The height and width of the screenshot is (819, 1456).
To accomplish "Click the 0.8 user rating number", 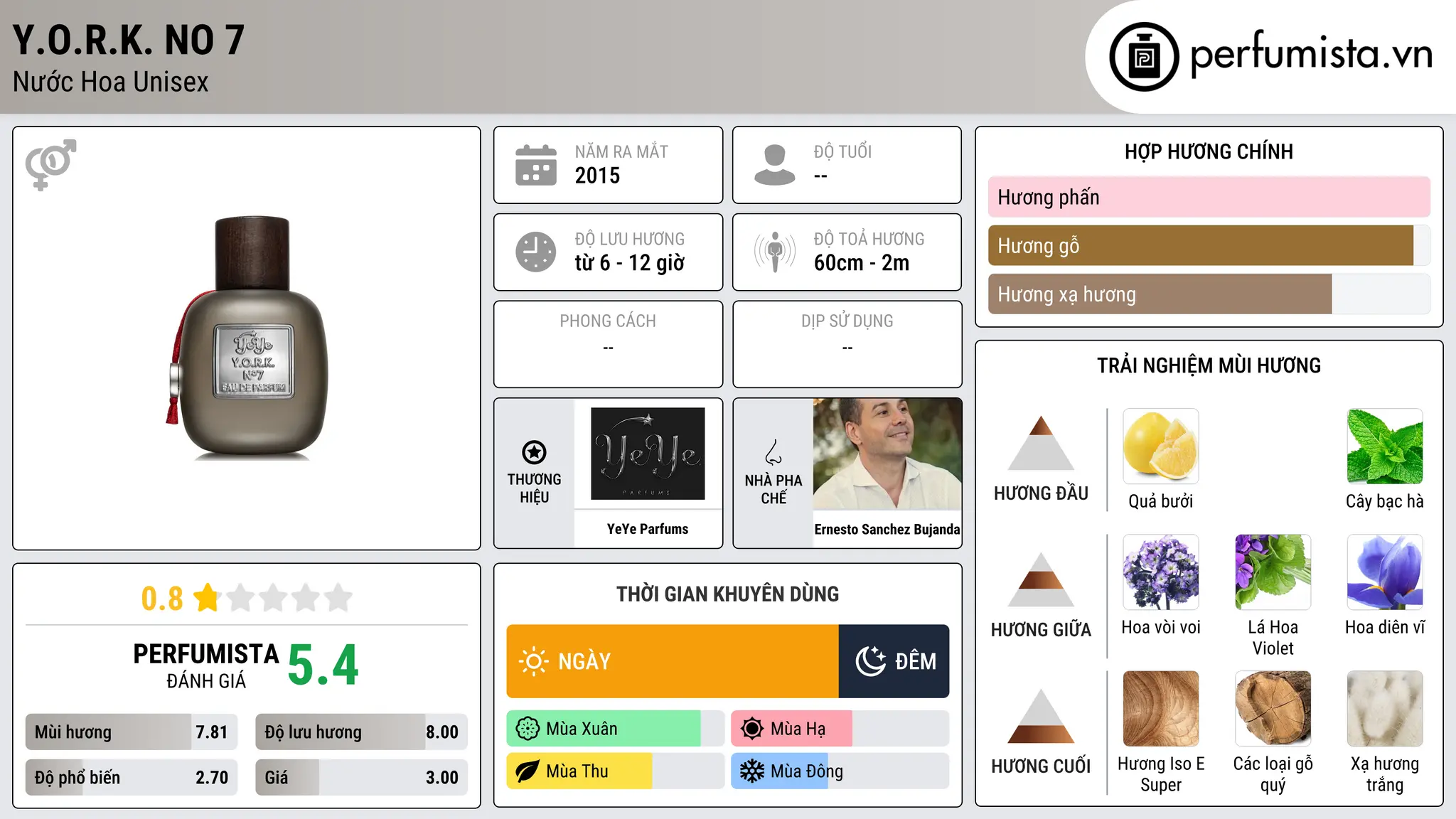I will (162, 599).
